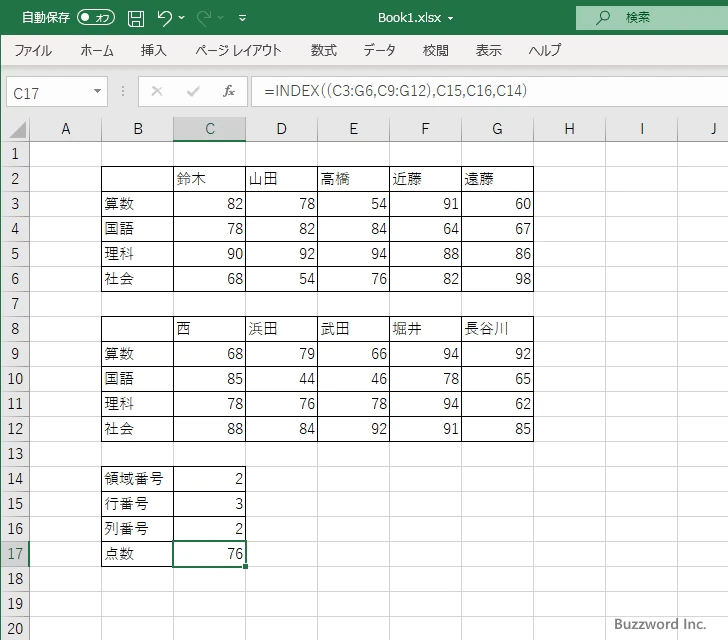The height and width of the screenshot is (640, 728).
Task: Click the Save icon in title bar
Action: pos(136,18)
